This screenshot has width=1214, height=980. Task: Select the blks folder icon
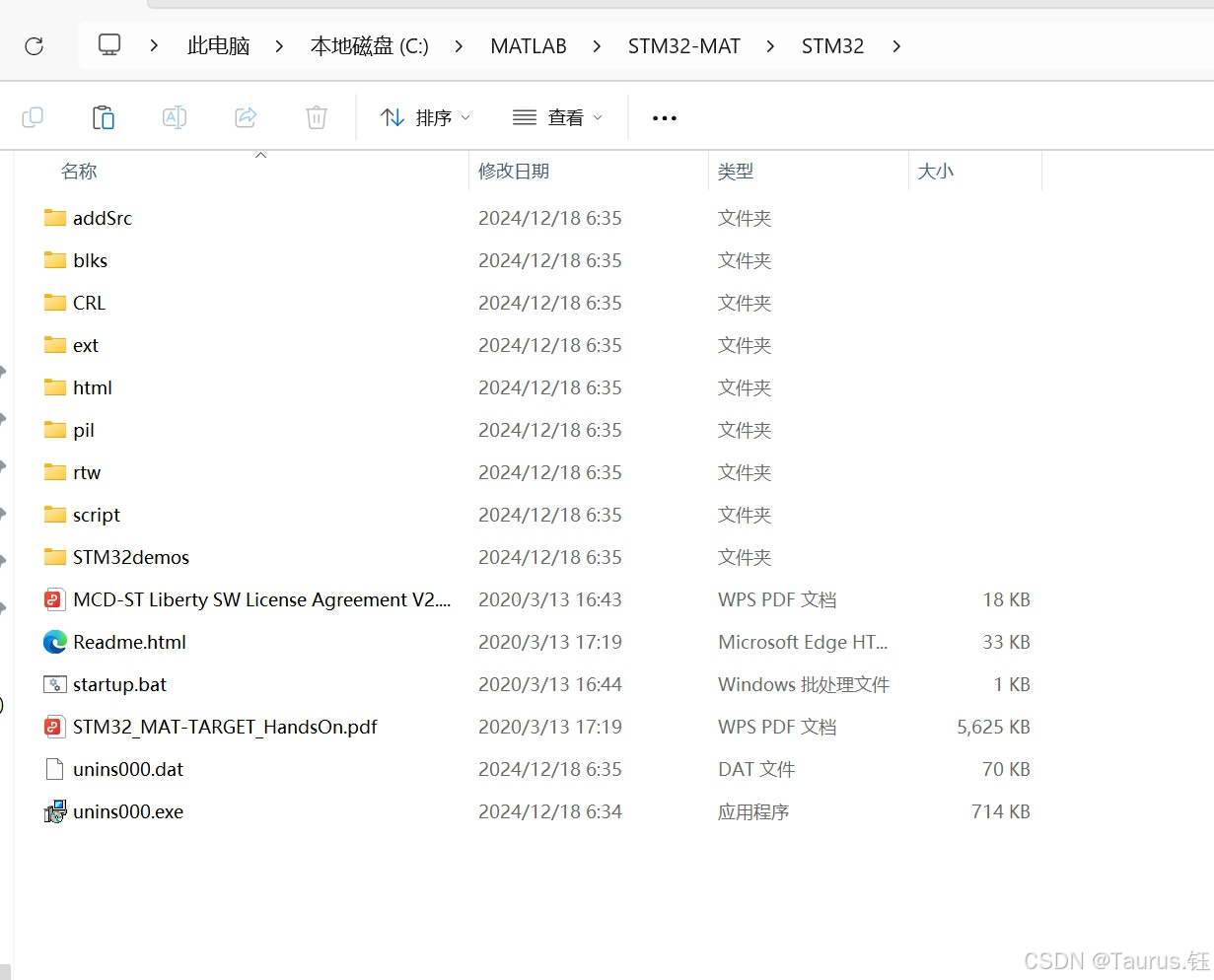(x=55, y=260)
